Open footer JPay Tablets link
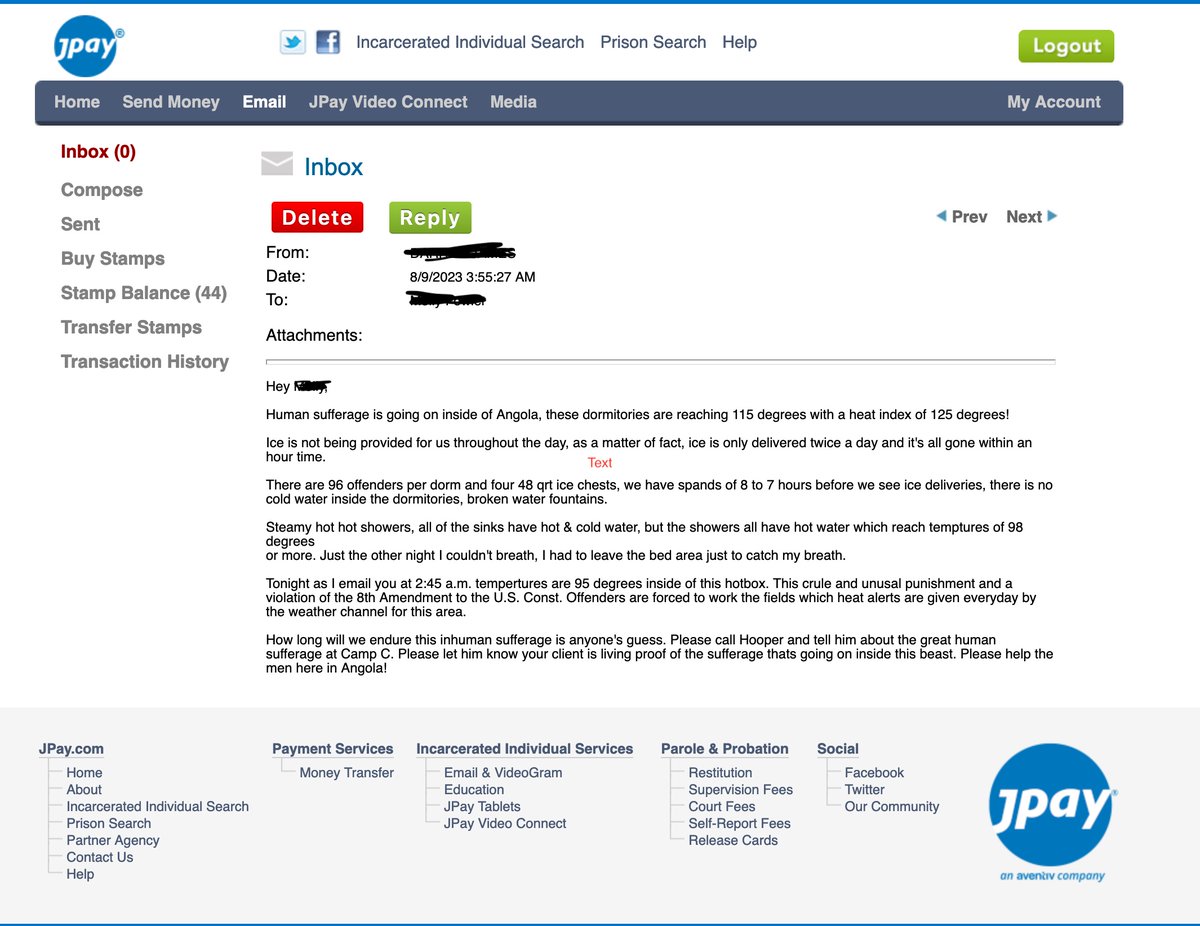Screen dimensions: 1200x926 [x=482, y=807]
